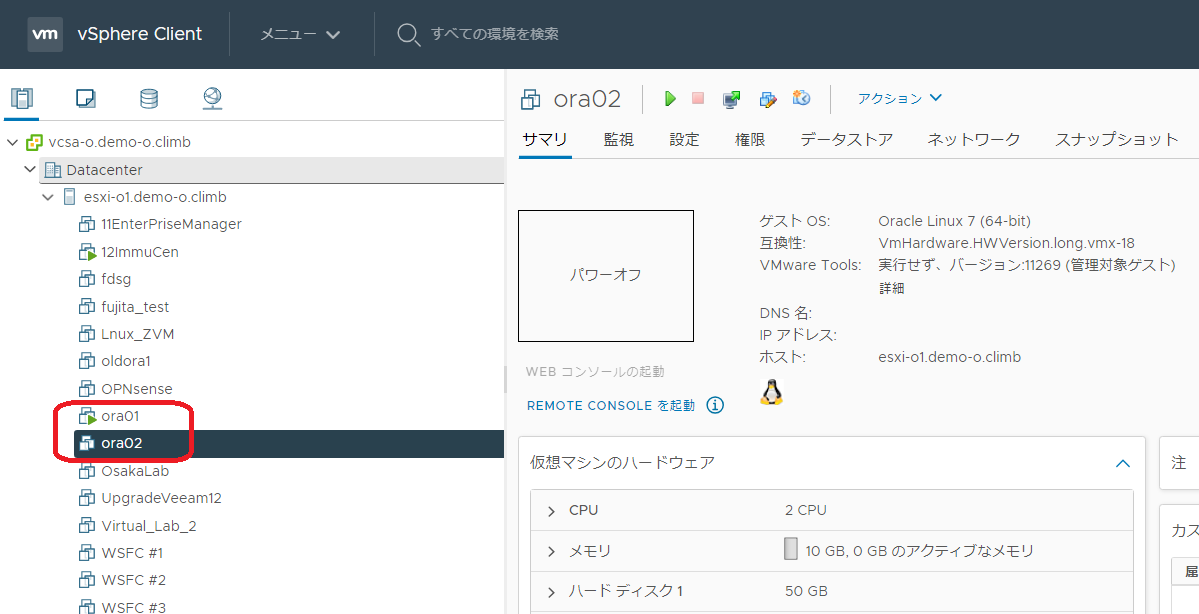Switch to VMs and Templates view icon
1199x614 pixels.
86,98
